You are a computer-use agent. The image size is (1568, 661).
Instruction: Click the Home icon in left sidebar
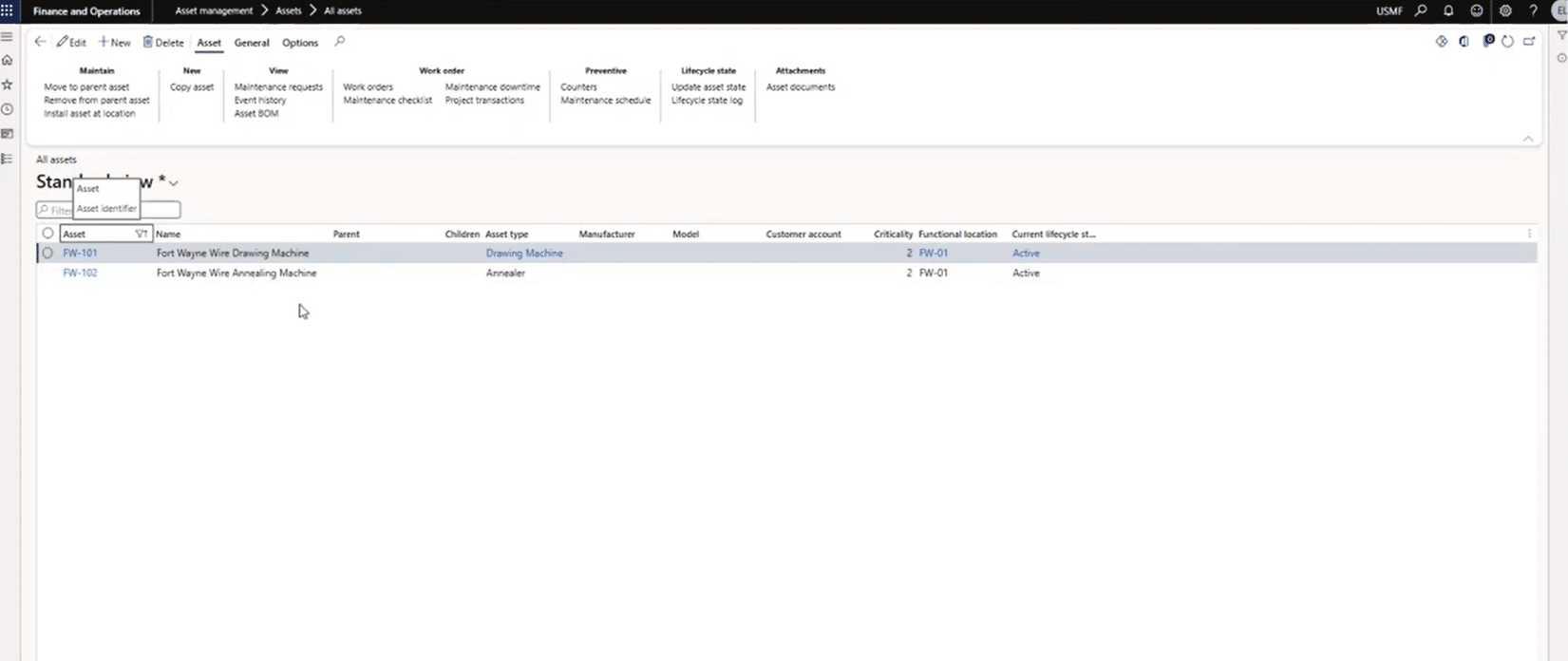(8, 61)
